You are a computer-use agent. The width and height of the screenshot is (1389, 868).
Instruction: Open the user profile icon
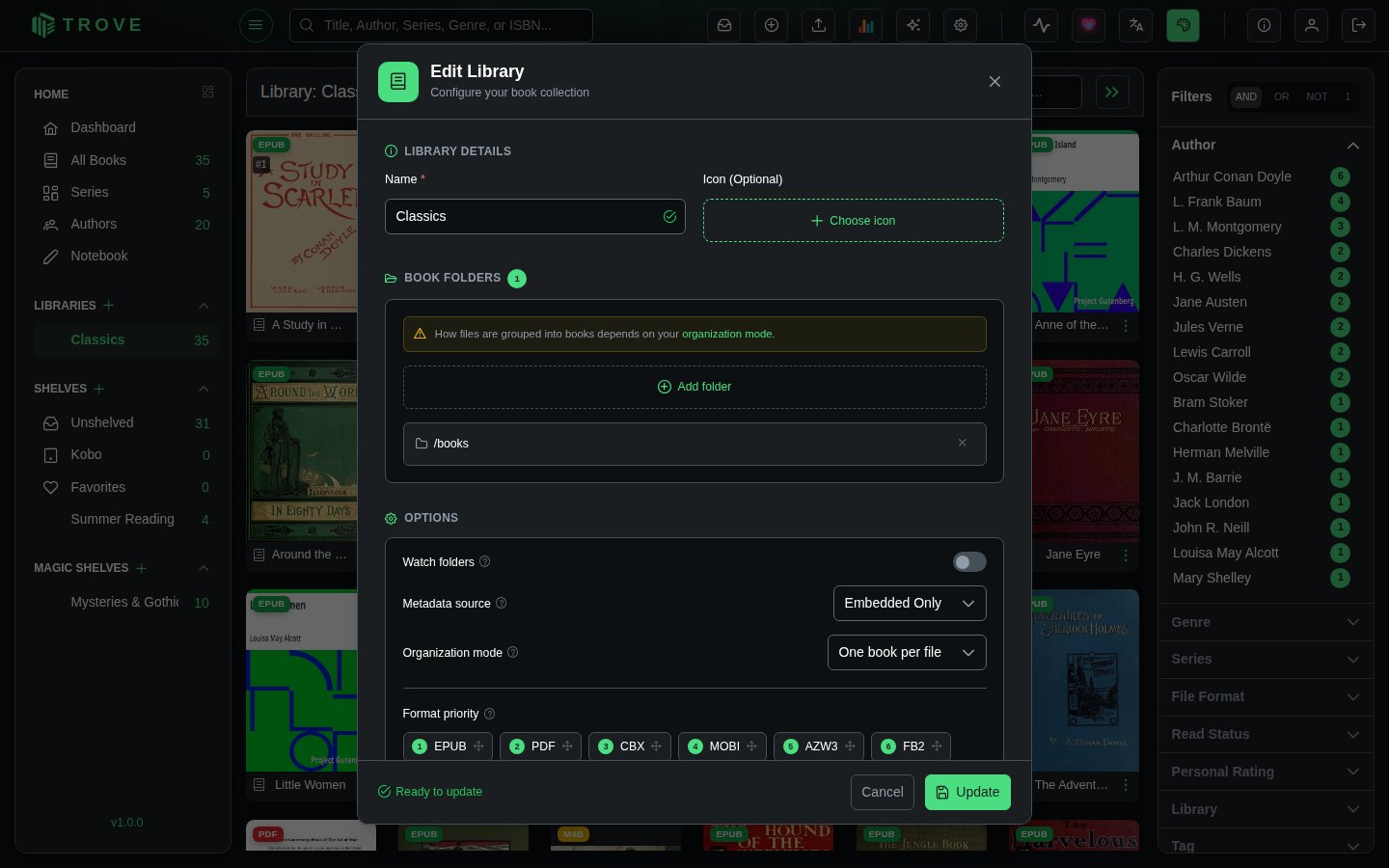pyautogui.click(x=1312, y=25)
